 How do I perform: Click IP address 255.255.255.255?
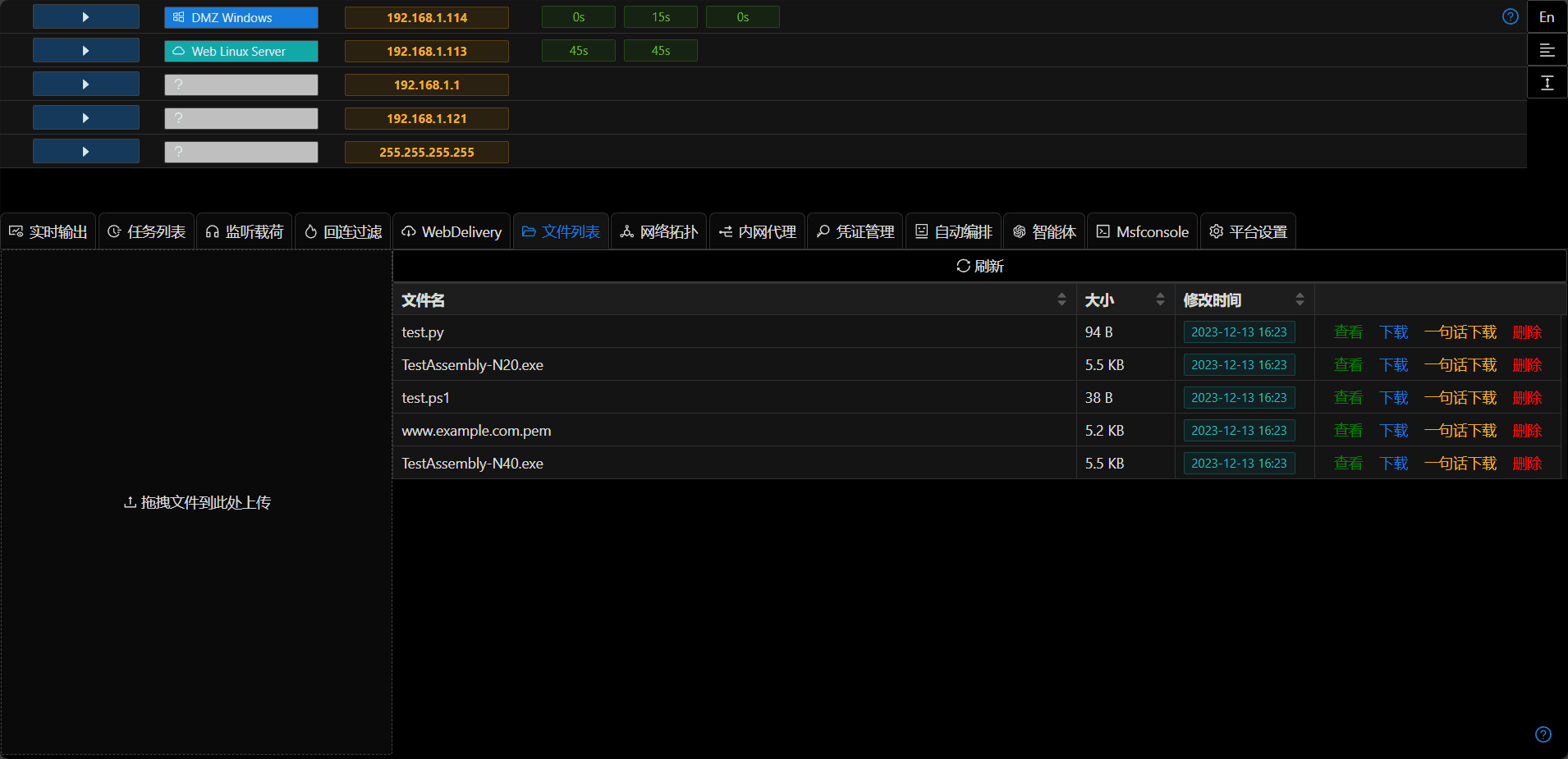[427, 152]
